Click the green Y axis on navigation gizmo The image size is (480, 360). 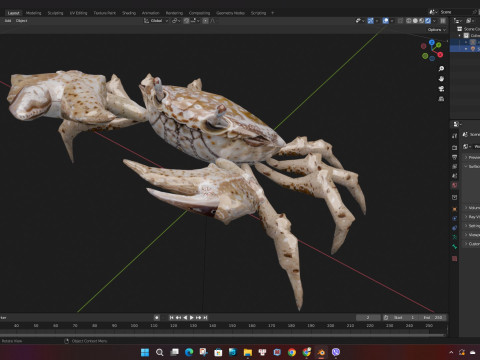(x=439, y=45)
